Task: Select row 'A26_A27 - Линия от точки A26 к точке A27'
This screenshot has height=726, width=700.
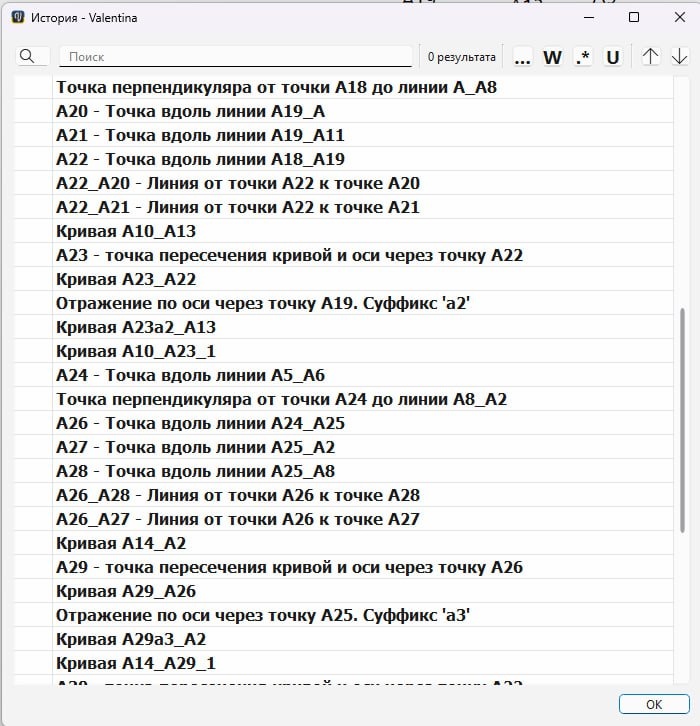Action: (344, 519)
